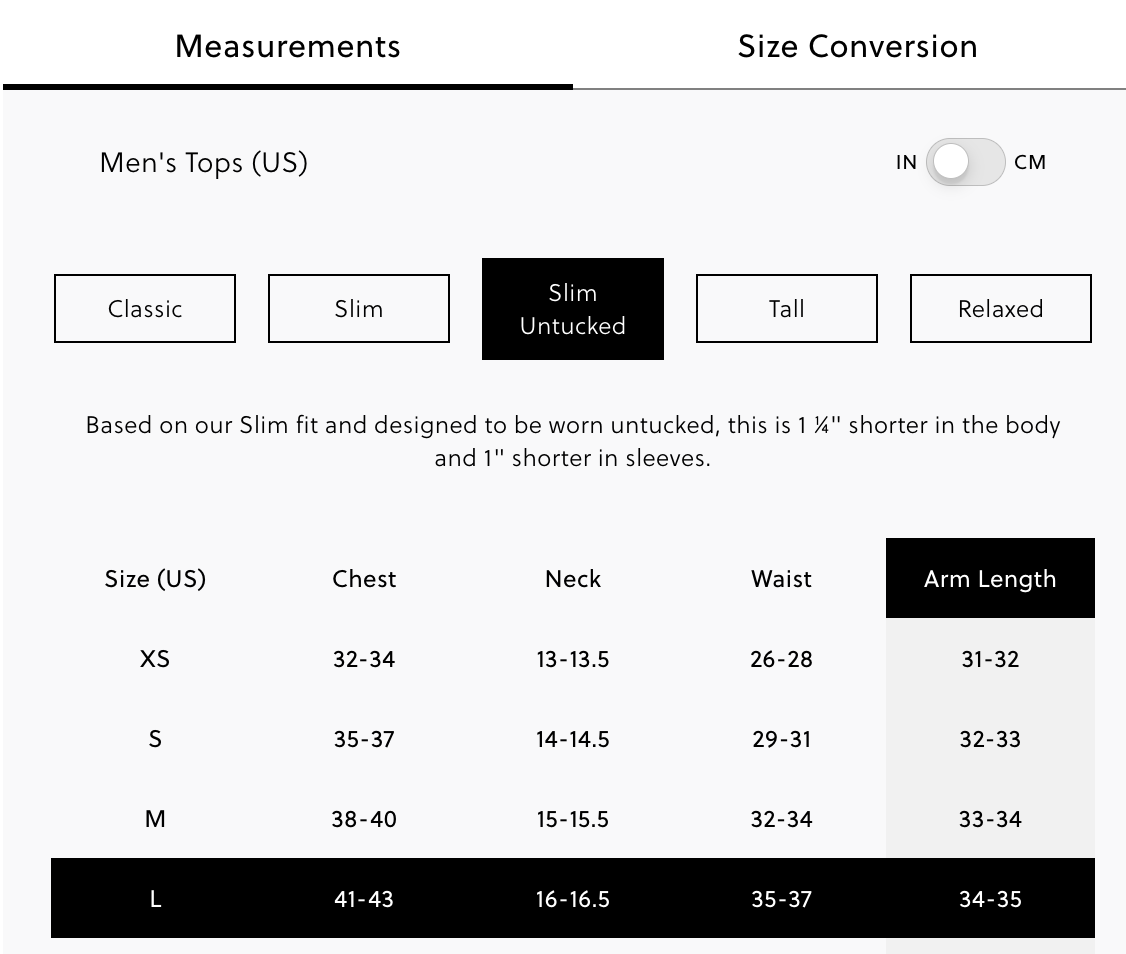The height and width of the screenshot is (954, 1126).
Task: Highlight the Arm Length column header
Action: (990, 578)
